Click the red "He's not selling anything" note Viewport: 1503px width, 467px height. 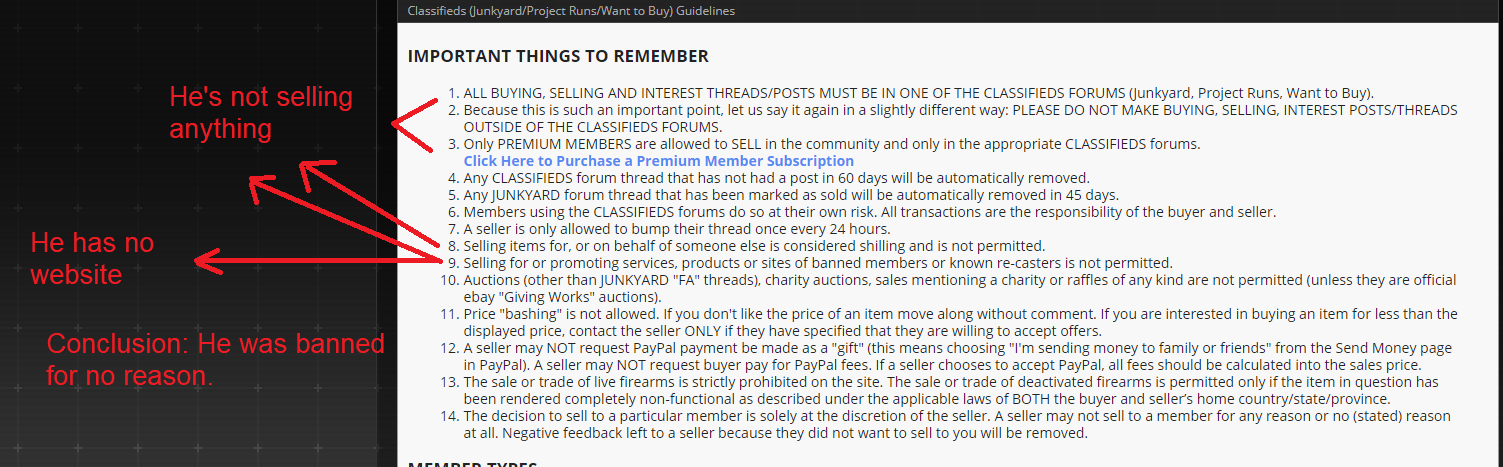tap(261, 113)
